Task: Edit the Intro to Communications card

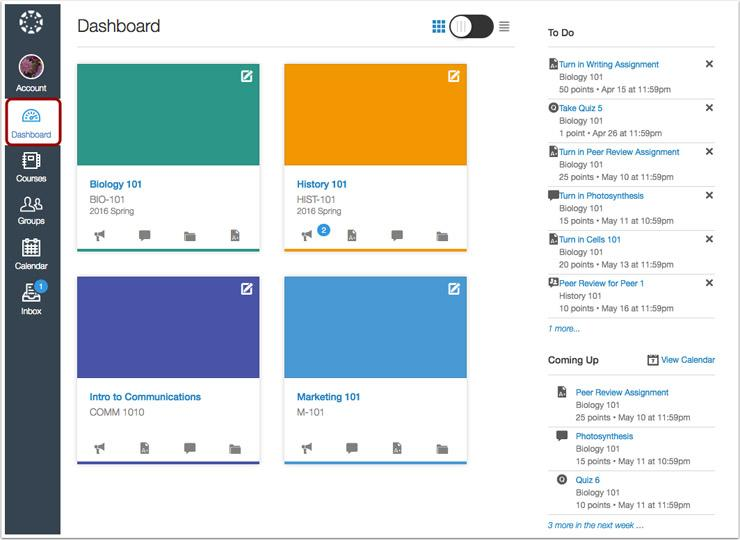Action: [x=247, y=288]
